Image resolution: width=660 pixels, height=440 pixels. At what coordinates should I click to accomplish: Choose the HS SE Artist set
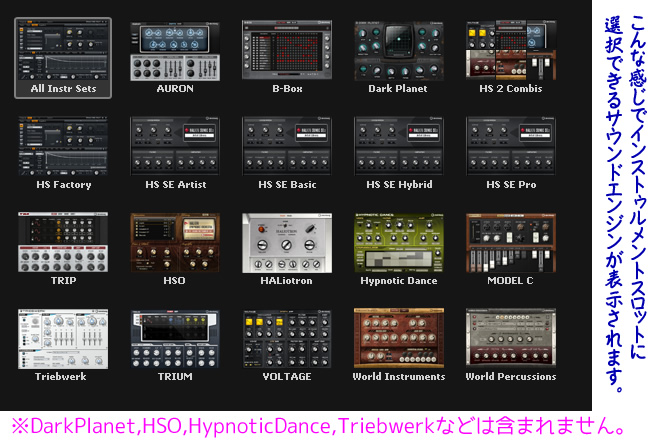tap(175, 146)
